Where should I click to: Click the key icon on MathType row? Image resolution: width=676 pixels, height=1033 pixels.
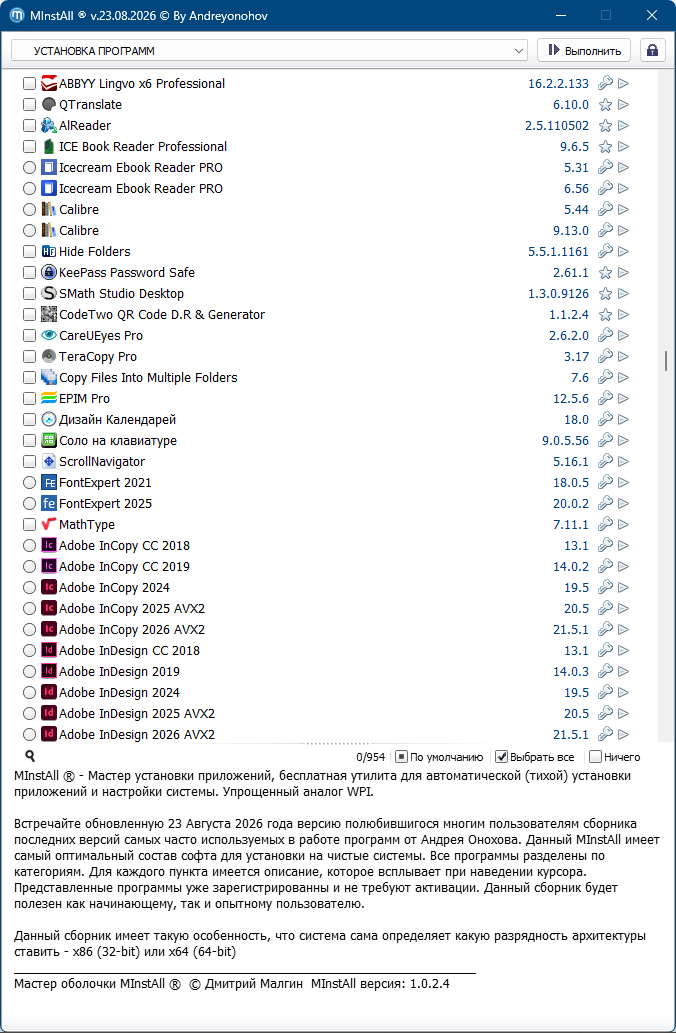[605, 524]
